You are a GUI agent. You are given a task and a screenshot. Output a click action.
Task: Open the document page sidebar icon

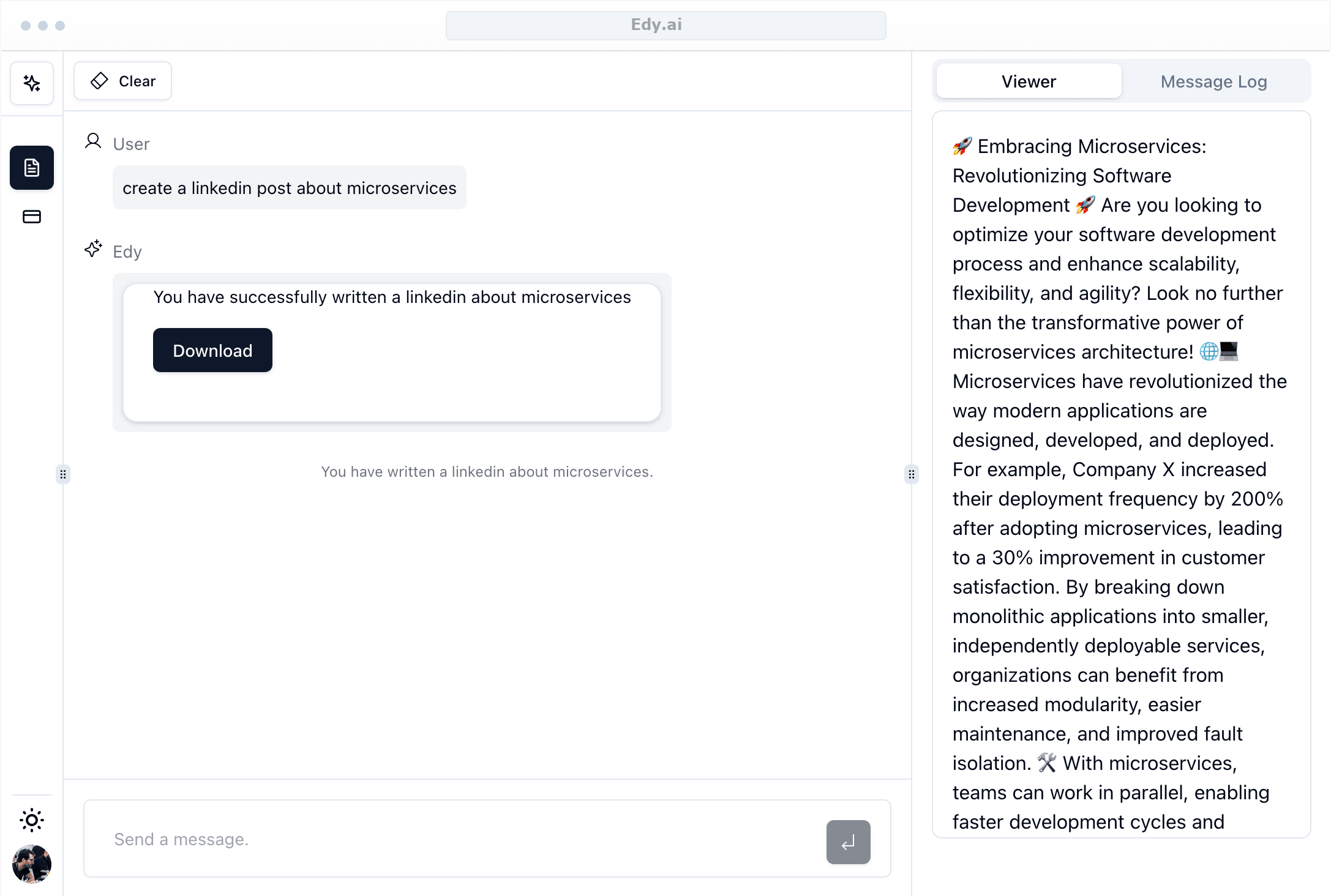click(32, 168)
